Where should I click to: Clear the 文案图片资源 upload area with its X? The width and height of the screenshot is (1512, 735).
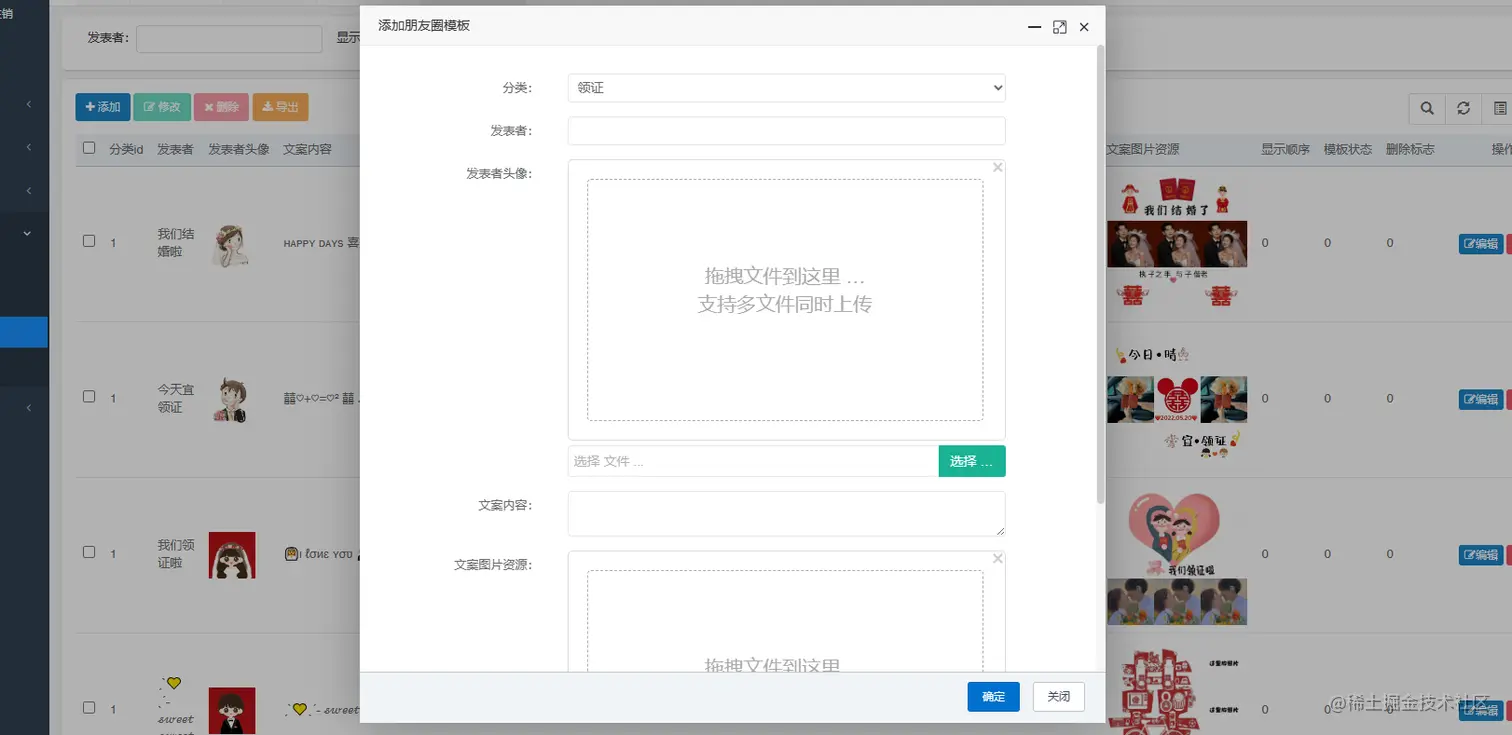[x=997, y=559]
